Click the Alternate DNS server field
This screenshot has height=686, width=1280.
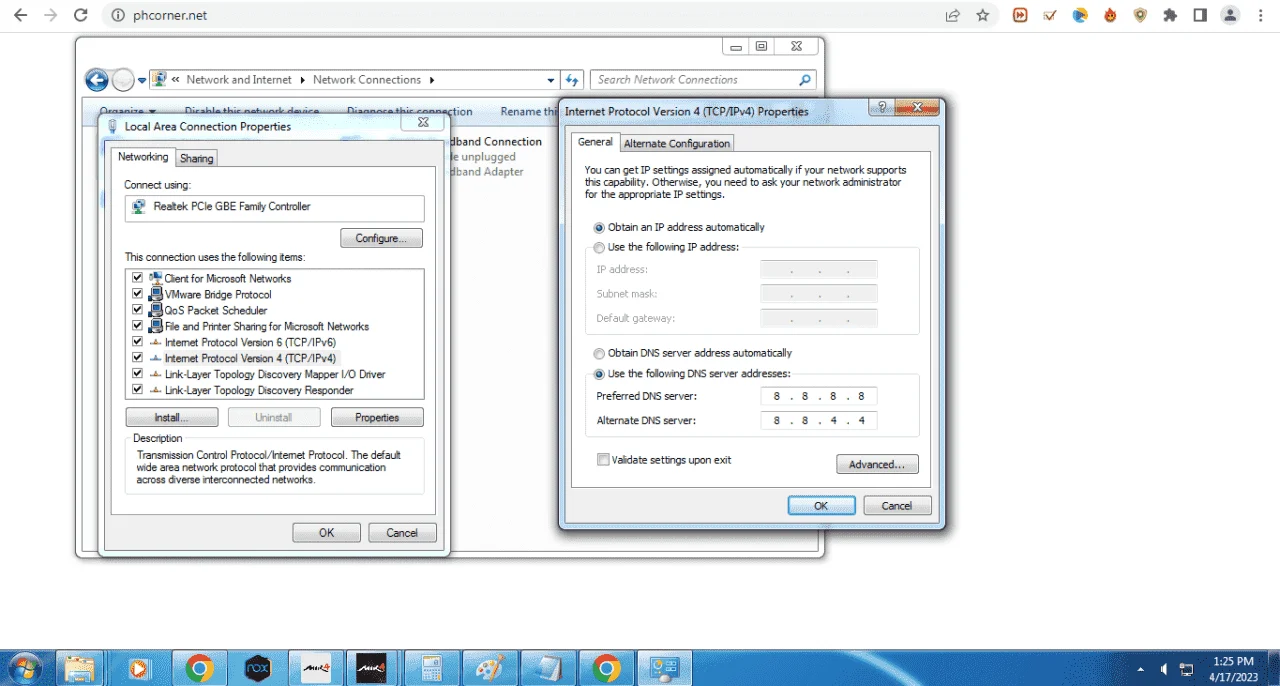[x=818, y=420]
